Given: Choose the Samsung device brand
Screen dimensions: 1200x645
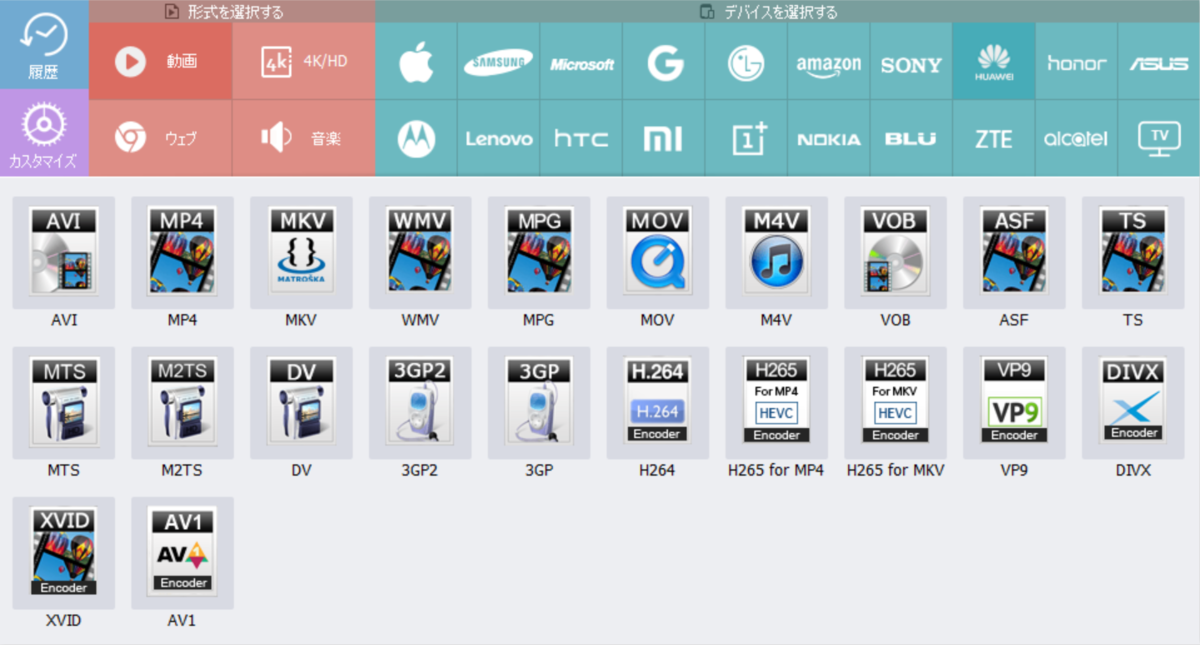Looking at the screenshot, I should (499, 62).
